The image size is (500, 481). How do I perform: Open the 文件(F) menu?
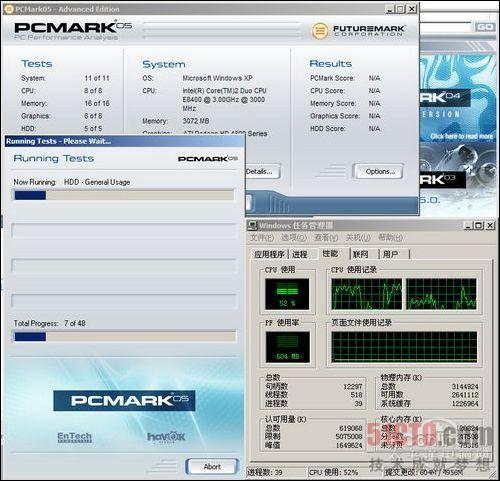pos(262,238)
